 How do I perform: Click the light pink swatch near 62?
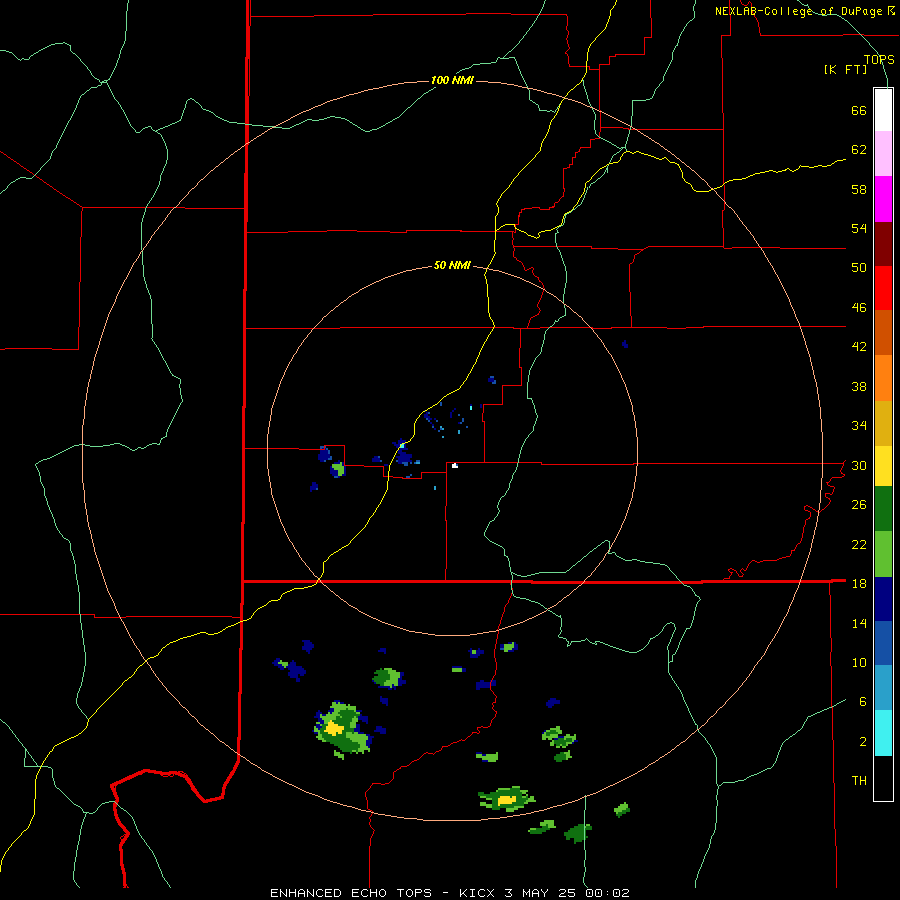(883, 154)
